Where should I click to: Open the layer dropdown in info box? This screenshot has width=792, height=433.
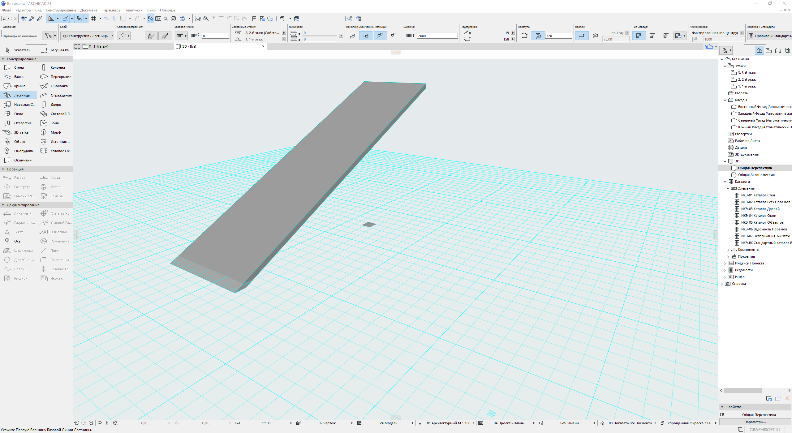(87, 36)
